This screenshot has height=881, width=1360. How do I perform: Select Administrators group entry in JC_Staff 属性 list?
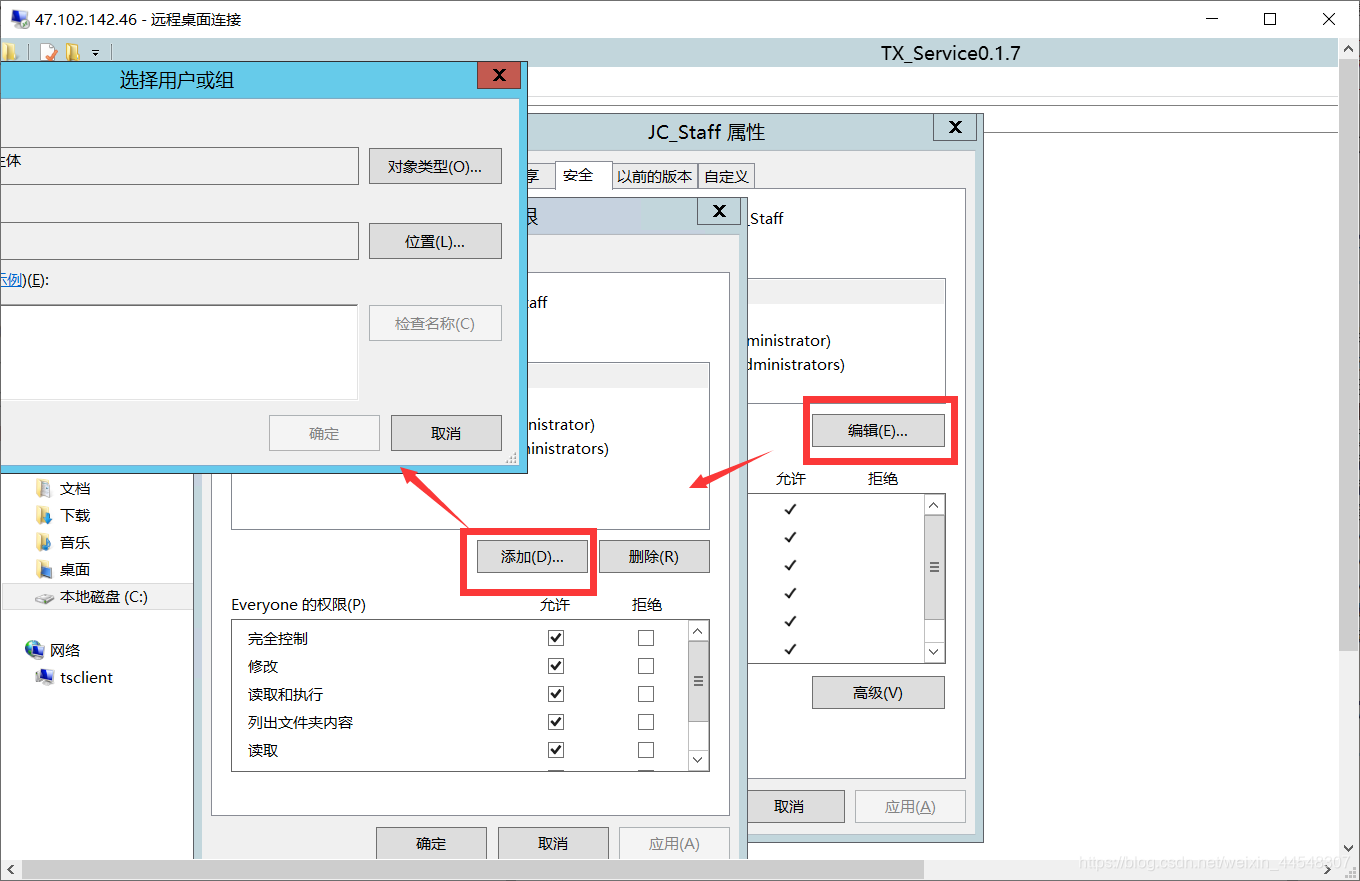[797, 365]
